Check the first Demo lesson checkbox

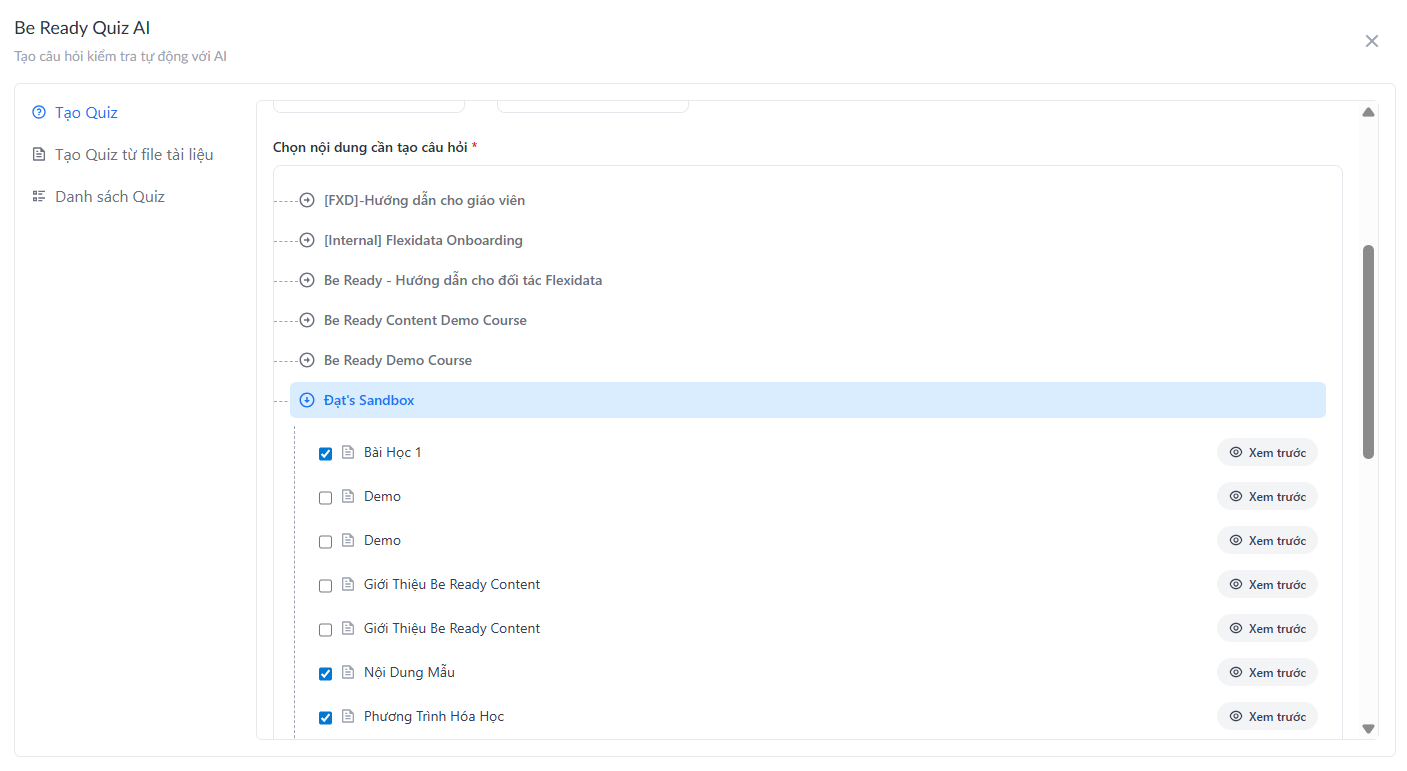point(325,498)
